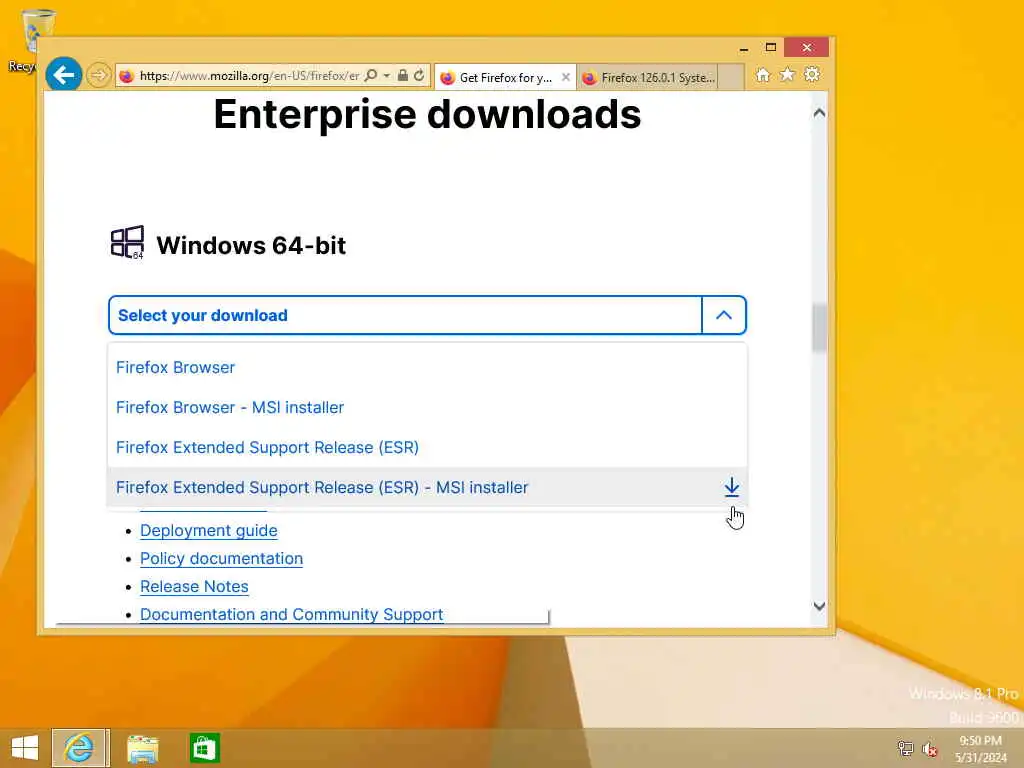
Task: Open 'Documentation and Community Support' link
Action: (291, 615)
